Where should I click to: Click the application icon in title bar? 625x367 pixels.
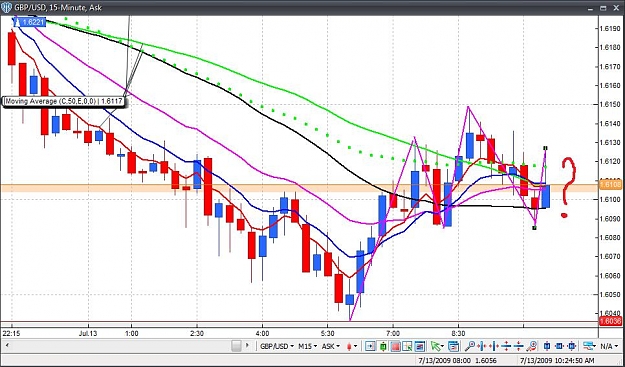7,7
